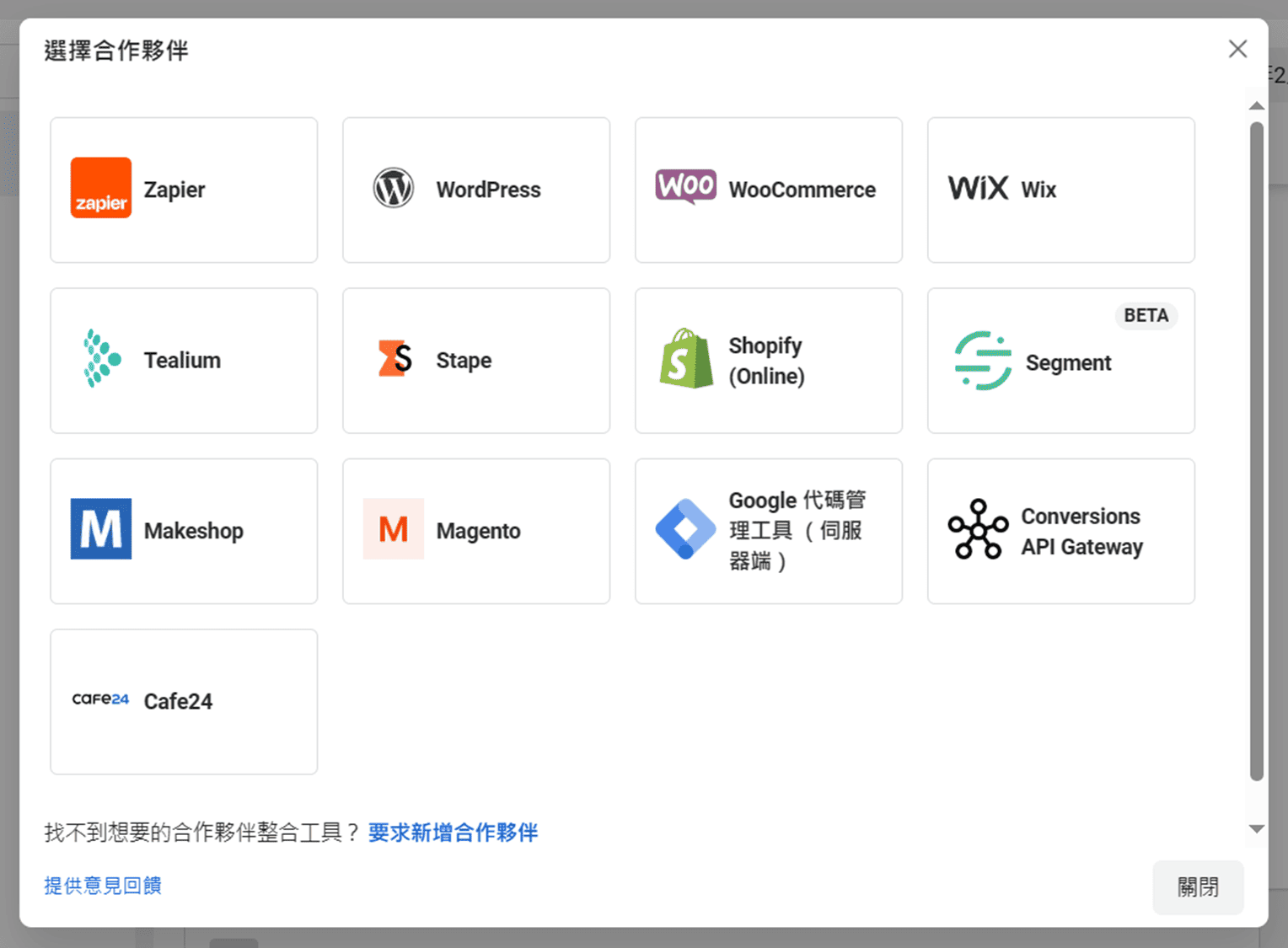Viewport: 1288px width, 948px height.
Task: Click the 選擇合作夥伴 dialog title
Action: pos(116,51)
